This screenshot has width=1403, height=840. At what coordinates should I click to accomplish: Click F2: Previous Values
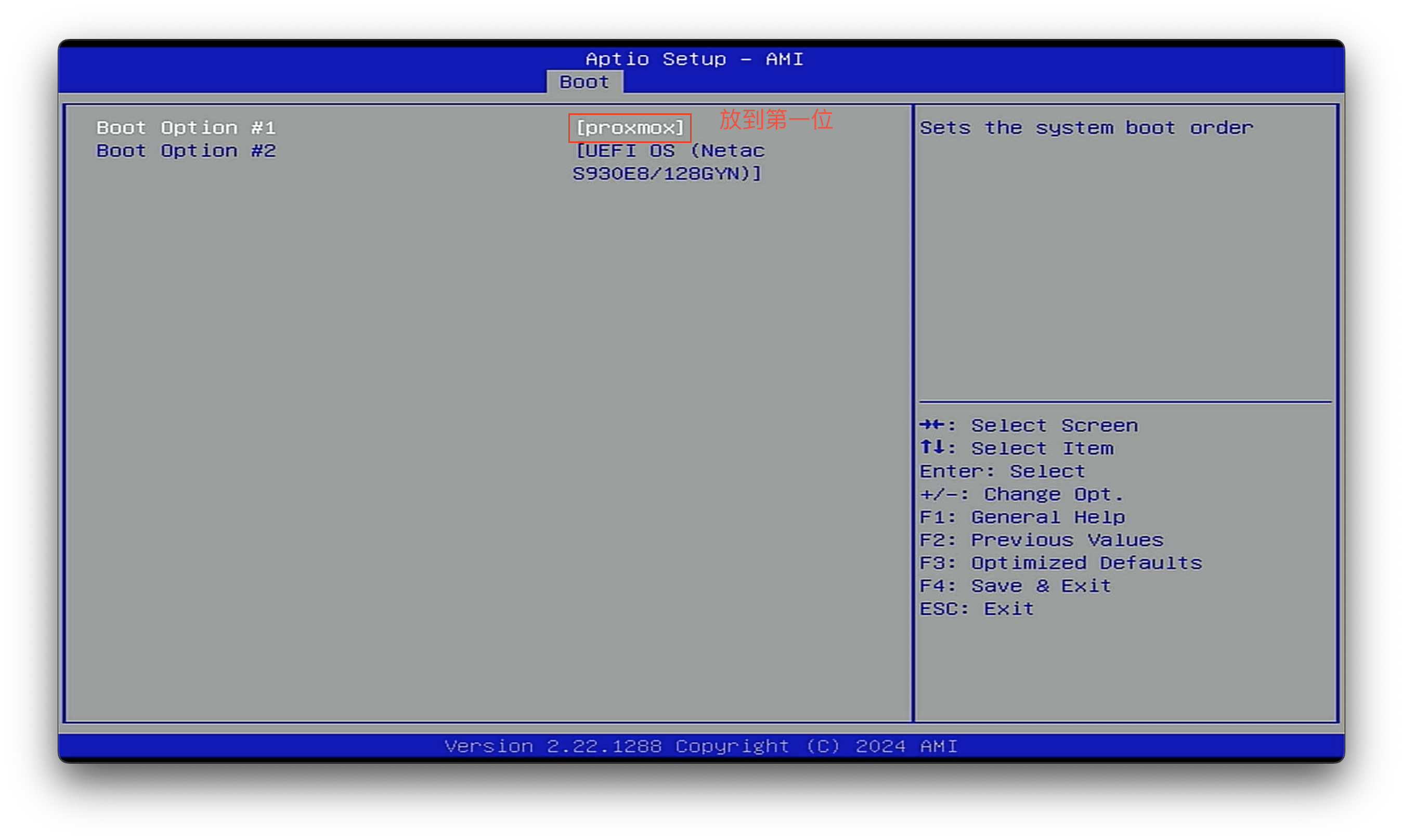1041,540
